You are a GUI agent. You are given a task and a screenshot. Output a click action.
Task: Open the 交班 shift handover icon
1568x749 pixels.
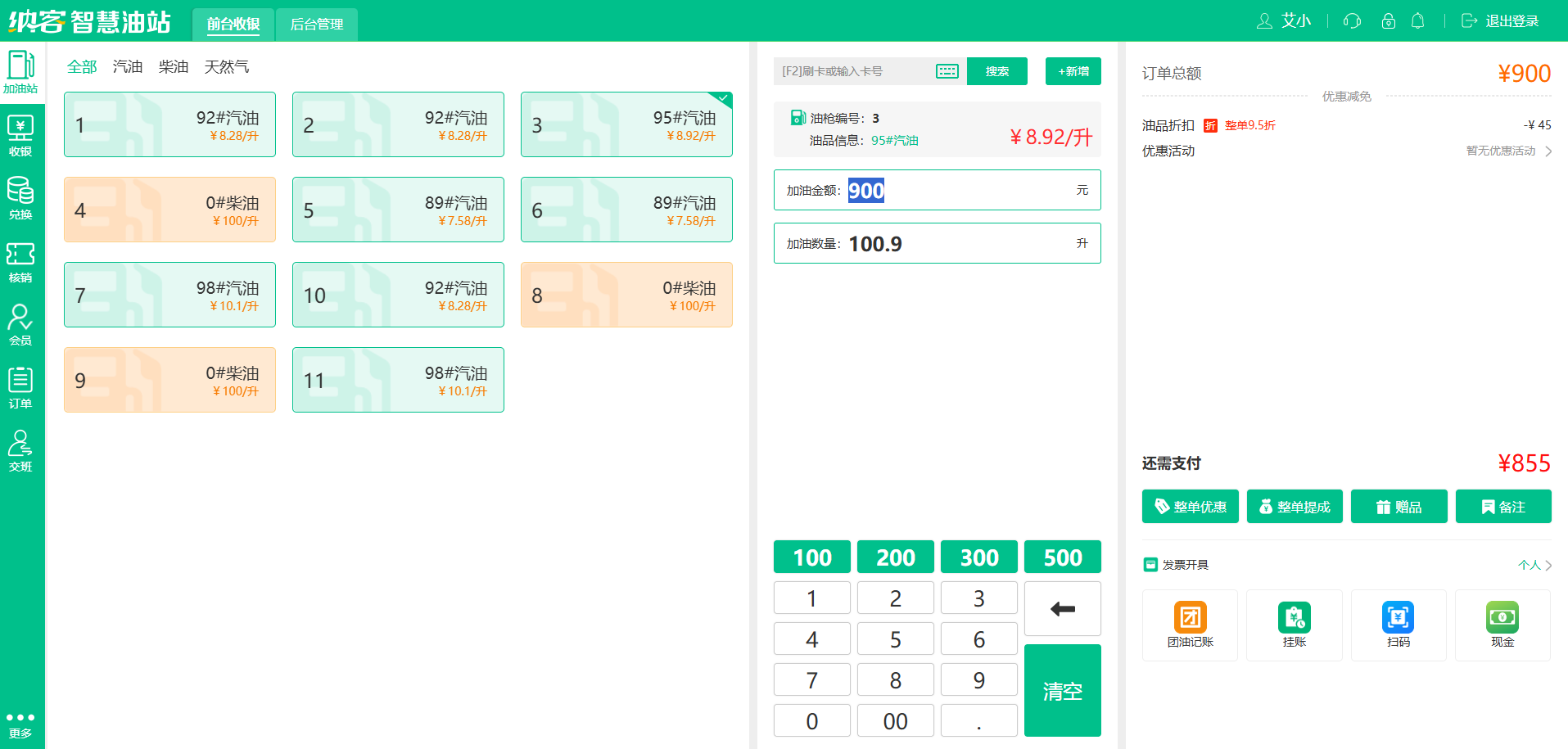pos(20,450)
